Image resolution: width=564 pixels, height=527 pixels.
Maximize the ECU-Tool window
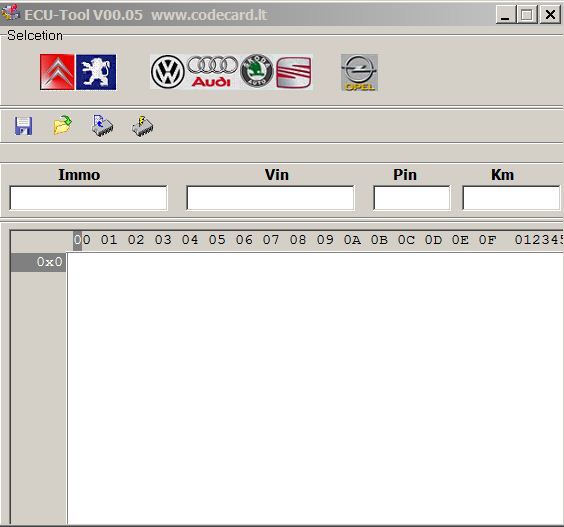527,15
